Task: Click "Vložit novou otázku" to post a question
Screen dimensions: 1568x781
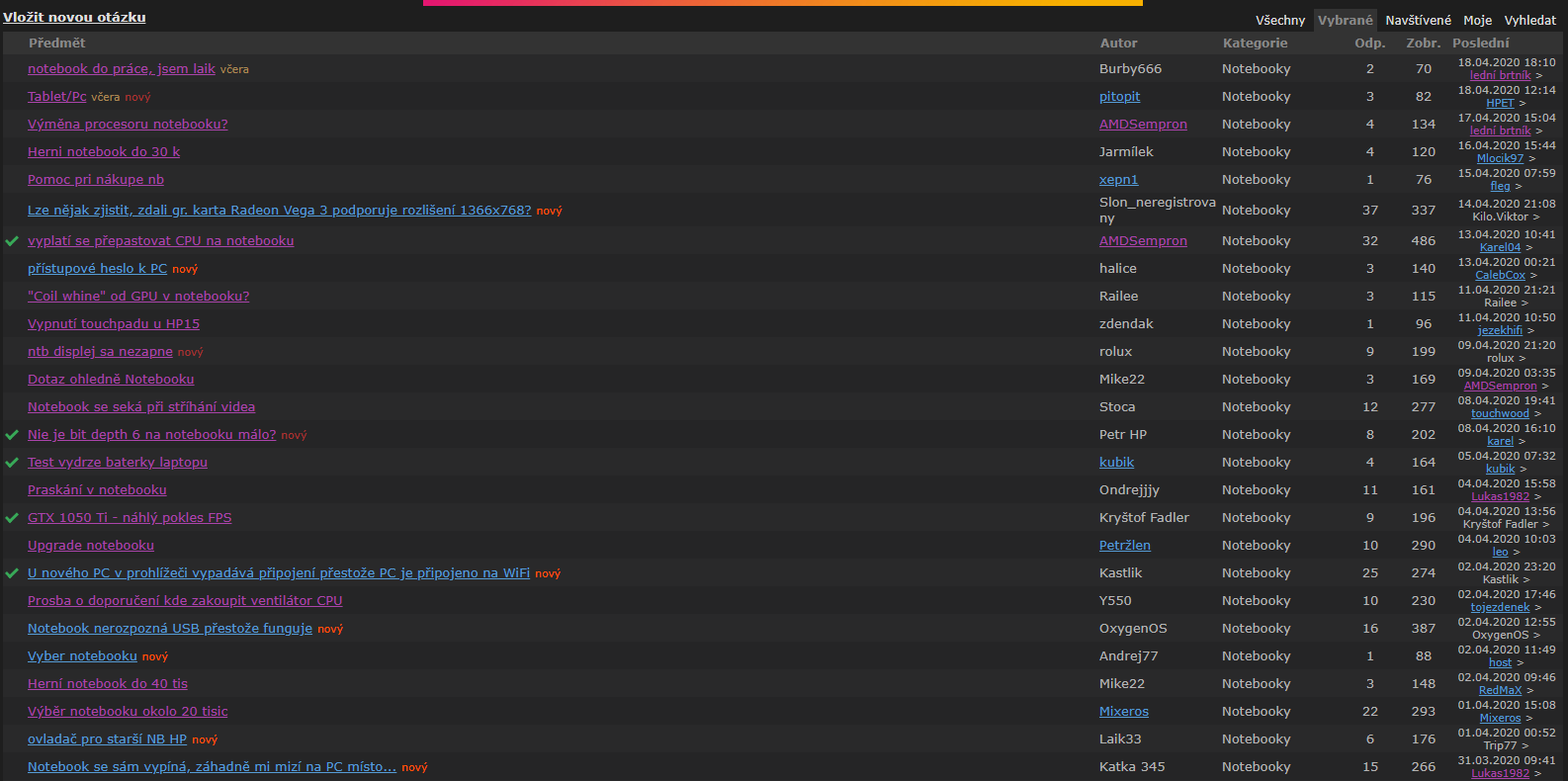Action: 74,17
